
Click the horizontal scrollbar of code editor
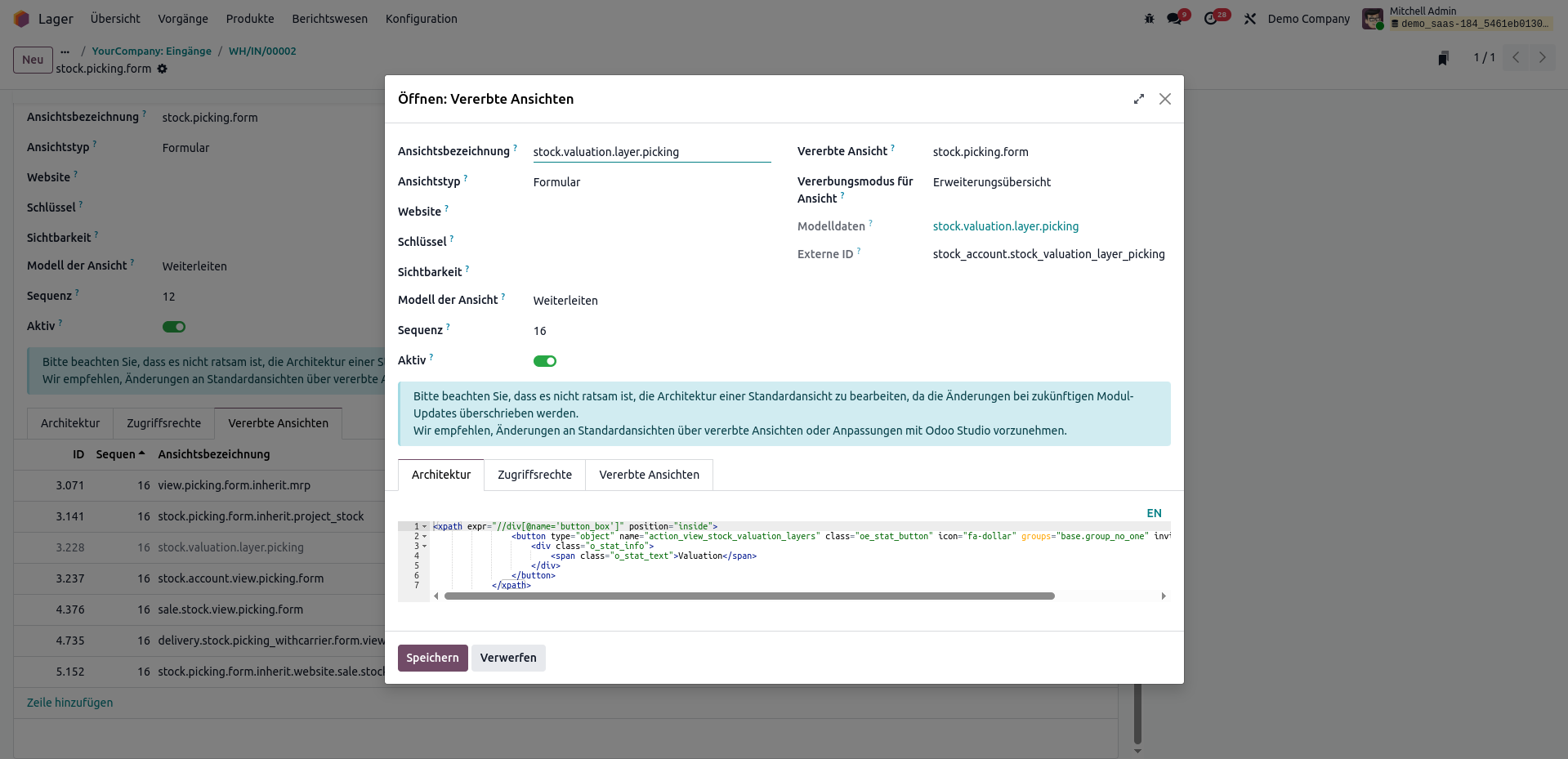click(748, 596)
